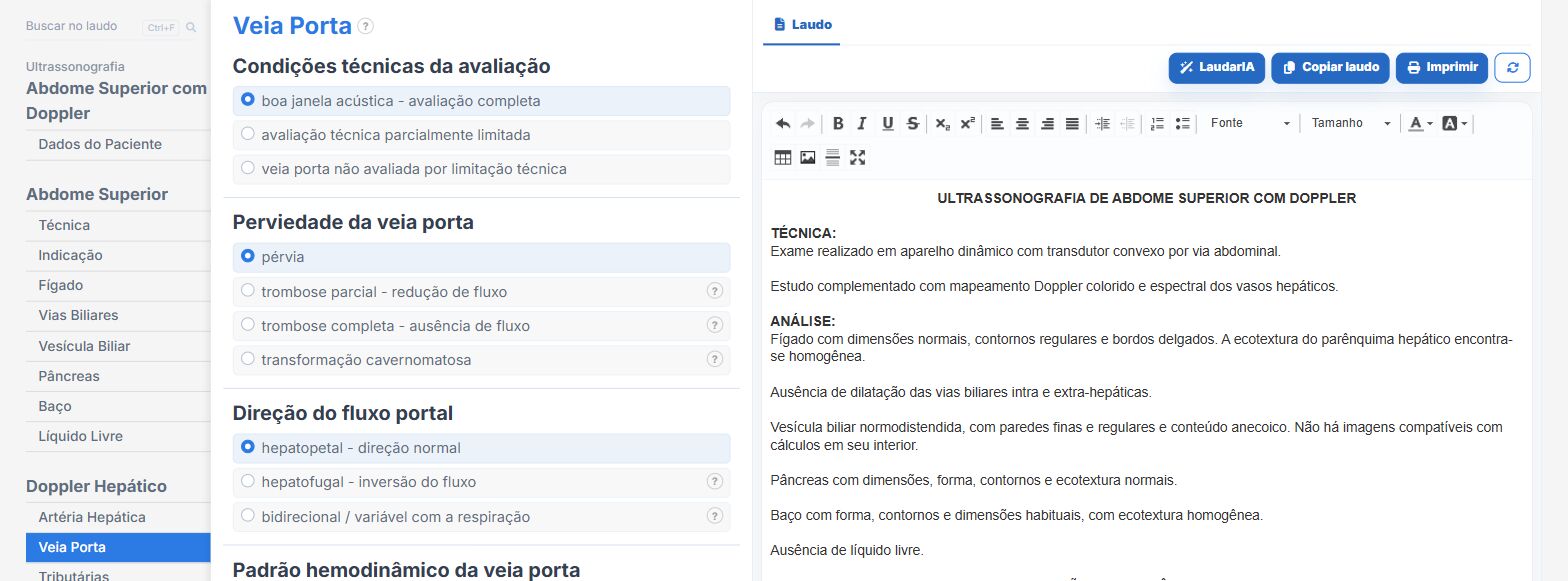Toggle bold formatting
The width and height of the screenshot is (1568, 581).
(x=838, y=123)
